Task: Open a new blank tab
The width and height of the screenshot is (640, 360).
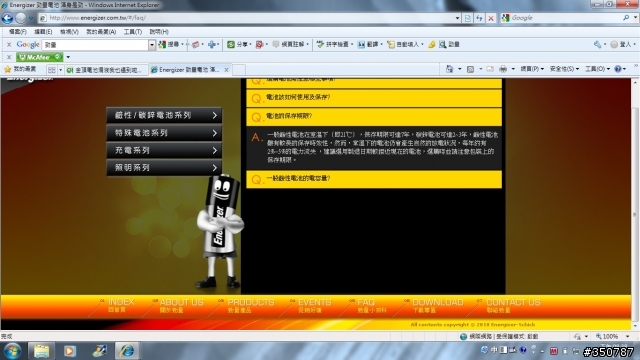Action: tap(239, 70)
